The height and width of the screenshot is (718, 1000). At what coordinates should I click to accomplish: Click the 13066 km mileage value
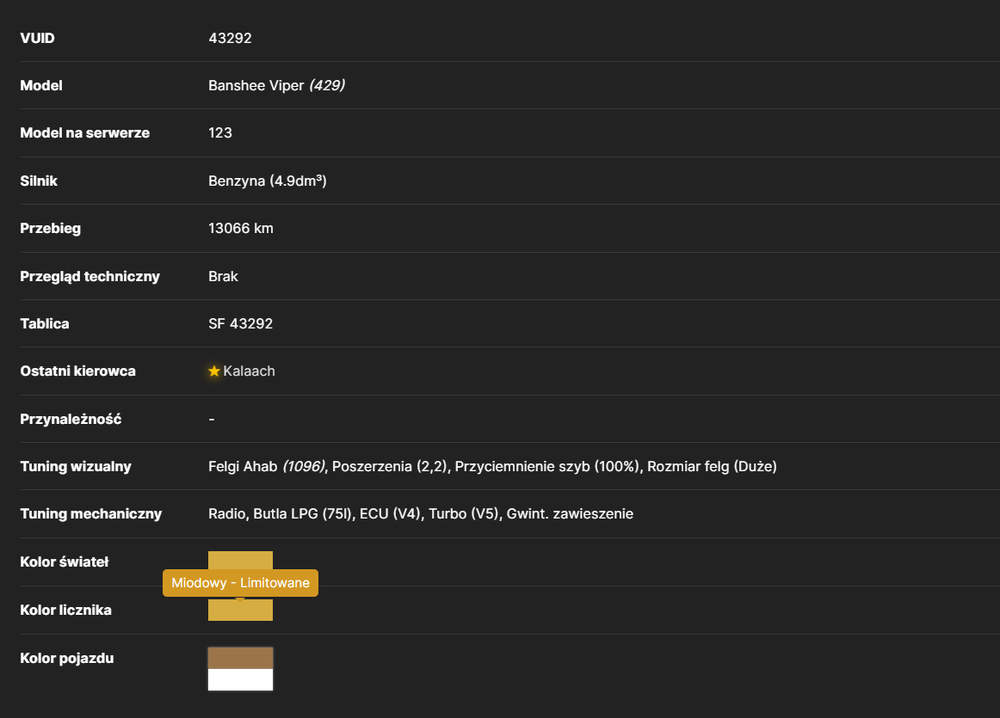[x=240, y=228]
